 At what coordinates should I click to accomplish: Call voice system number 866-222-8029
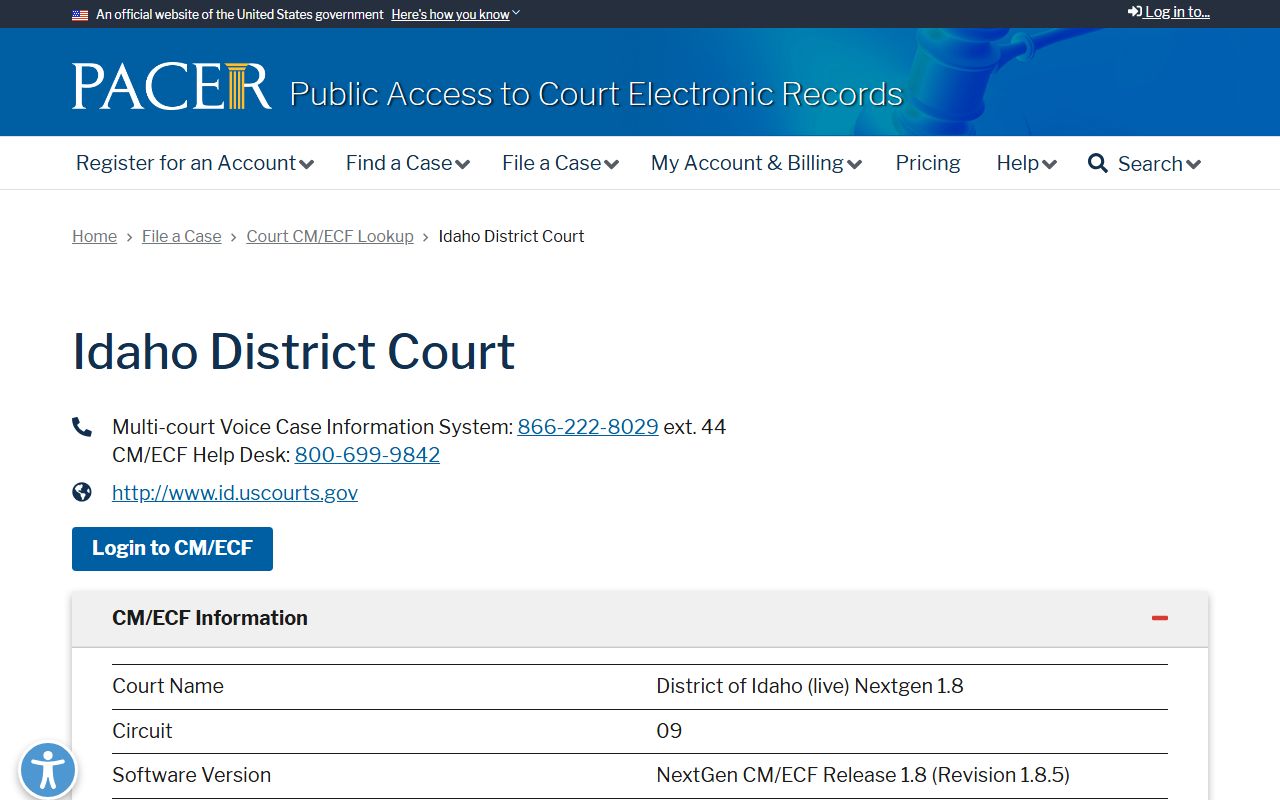pos(588,427)
